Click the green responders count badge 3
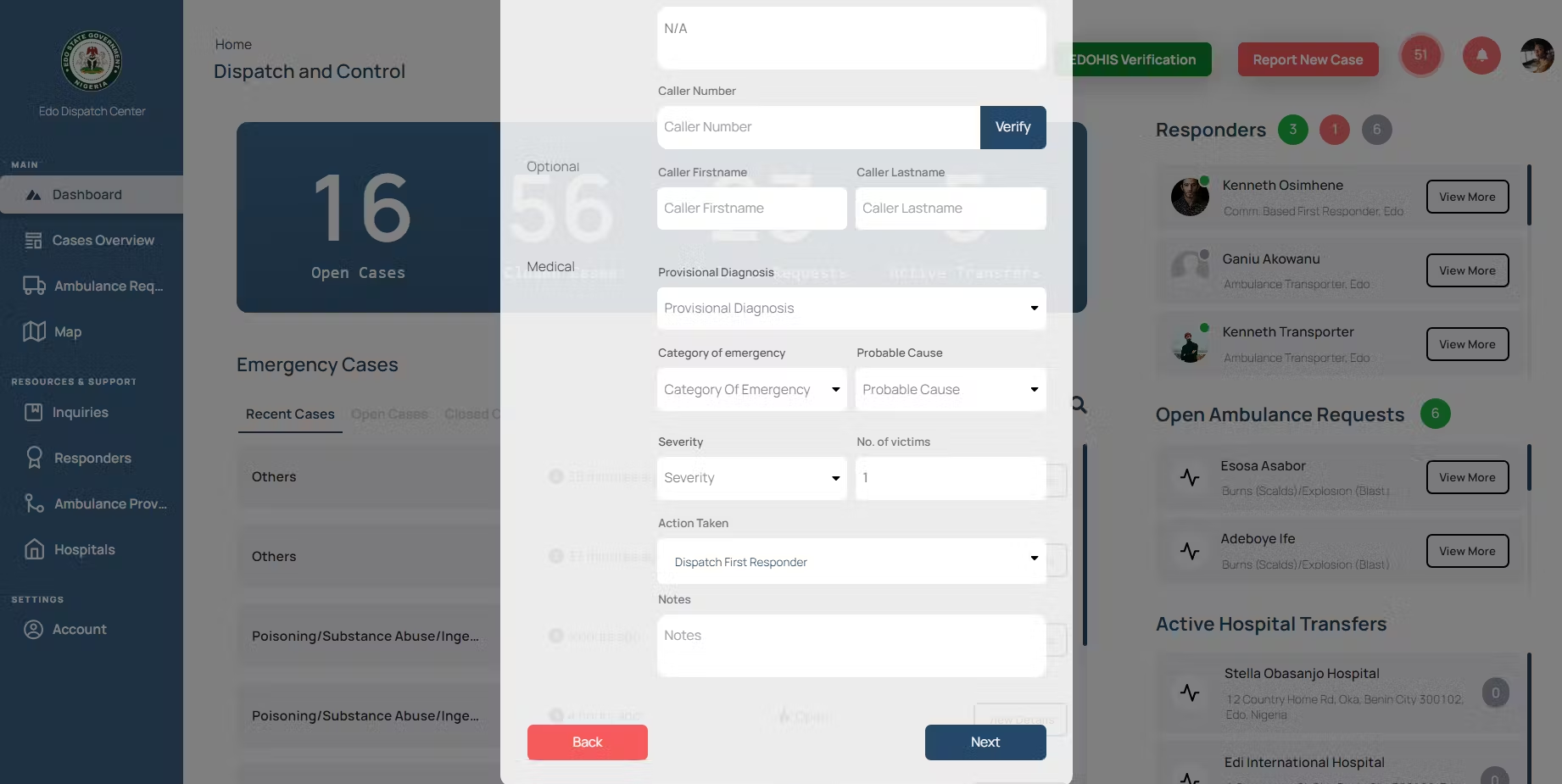 pos(1293,130)
